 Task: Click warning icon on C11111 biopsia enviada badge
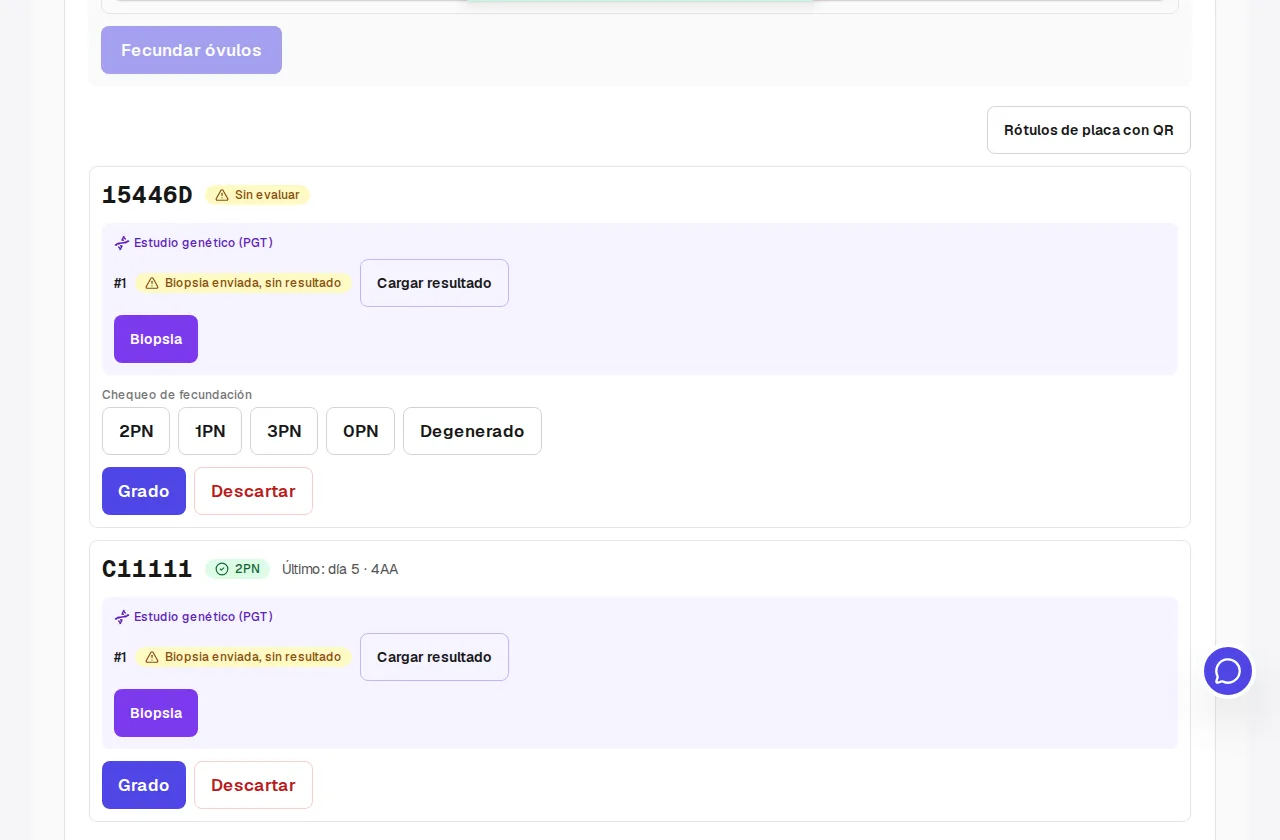click(152, 657)
